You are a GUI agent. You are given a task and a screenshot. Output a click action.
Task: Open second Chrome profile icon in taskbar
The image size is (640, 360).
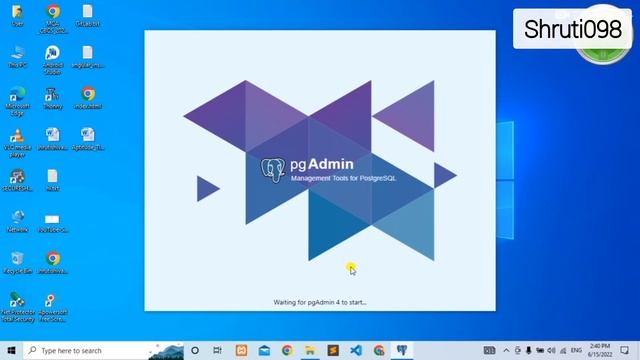pos(379,350)
